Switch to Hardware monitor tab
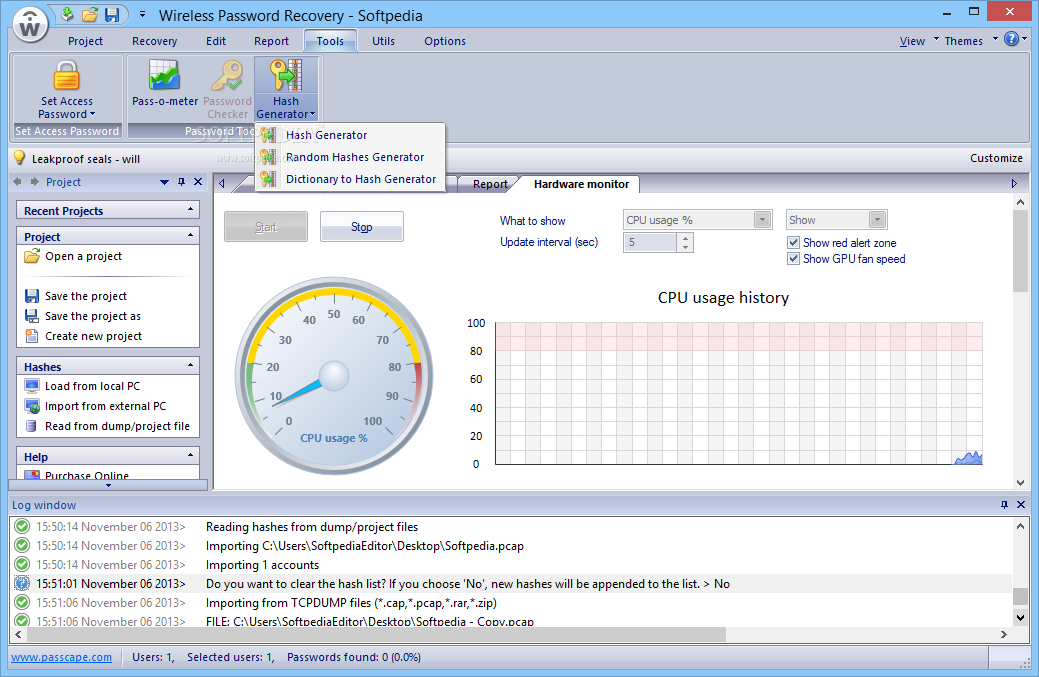 581,184
